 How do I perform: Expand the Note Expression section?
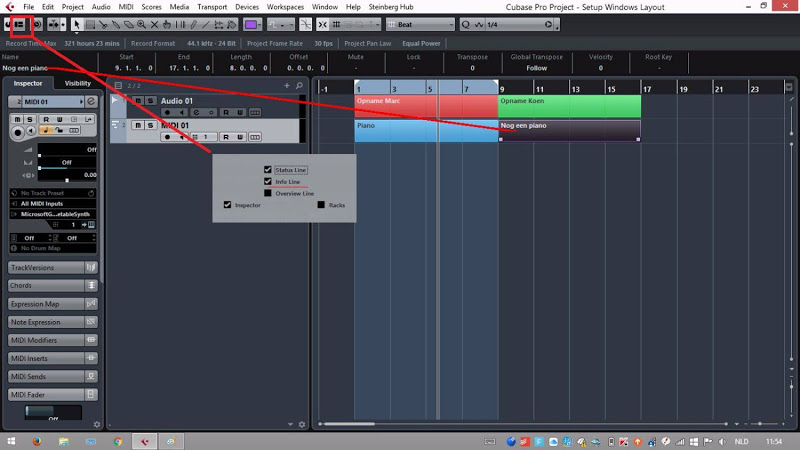point(53,322)
